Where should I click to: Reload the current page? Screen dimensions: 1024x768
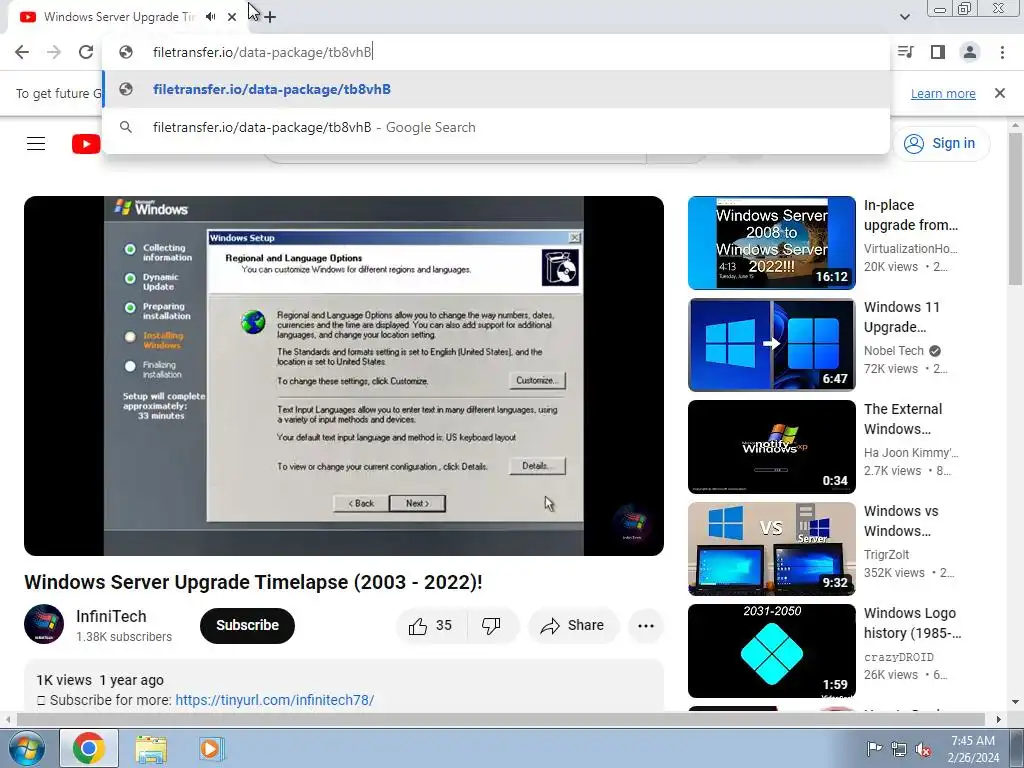tap(86, 52)
